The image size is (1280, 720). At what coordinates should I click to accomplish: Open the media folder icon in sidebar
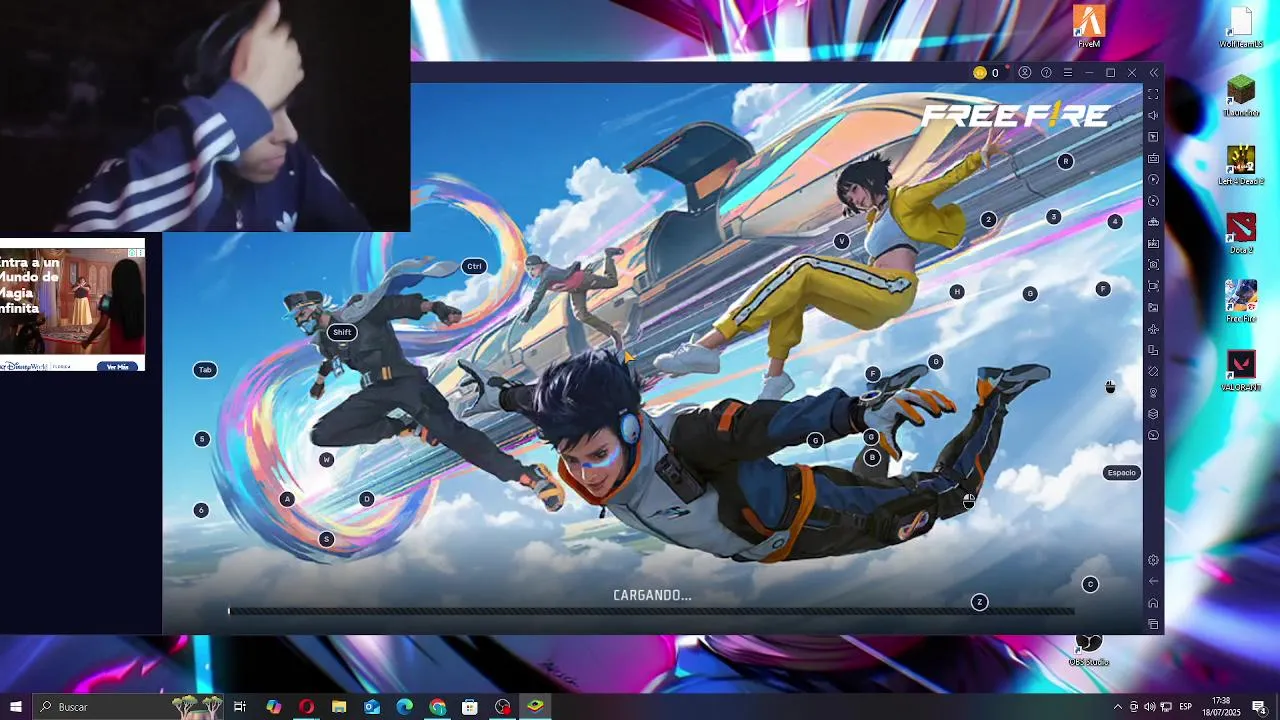(x=1153, y=307)
